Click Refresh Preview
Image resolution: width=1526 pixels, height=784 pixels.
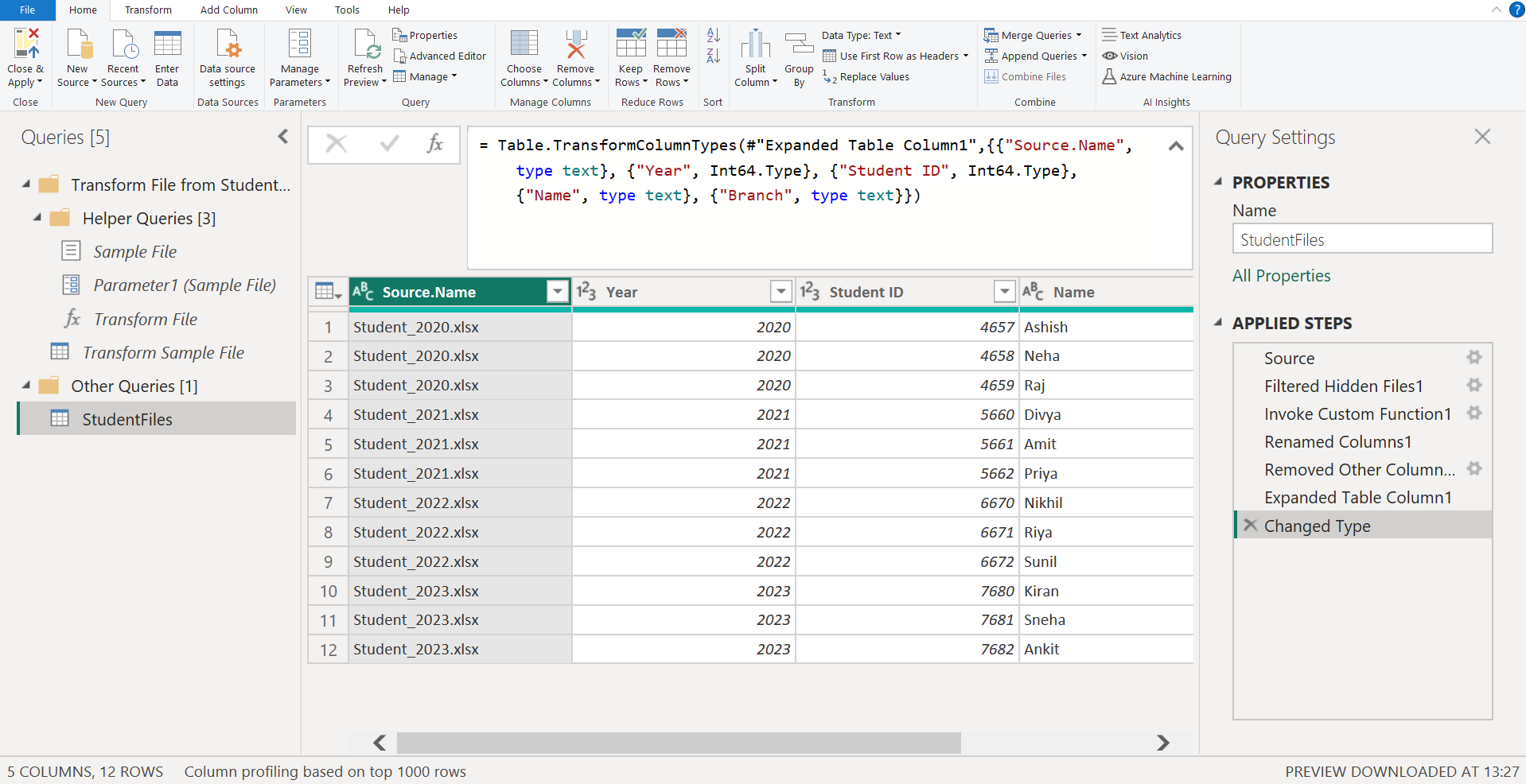point(364,56)
